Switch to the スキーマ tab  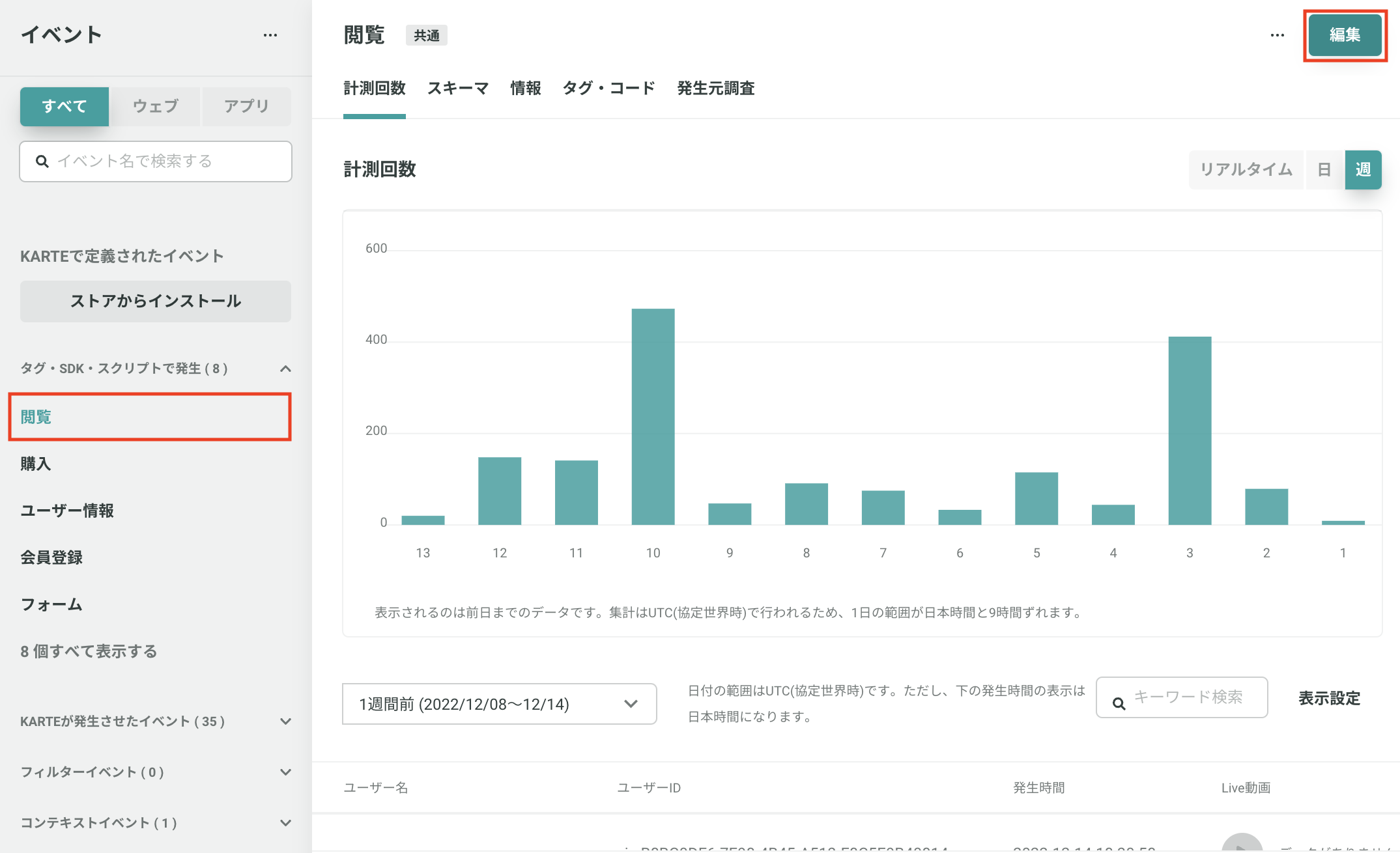458,89
